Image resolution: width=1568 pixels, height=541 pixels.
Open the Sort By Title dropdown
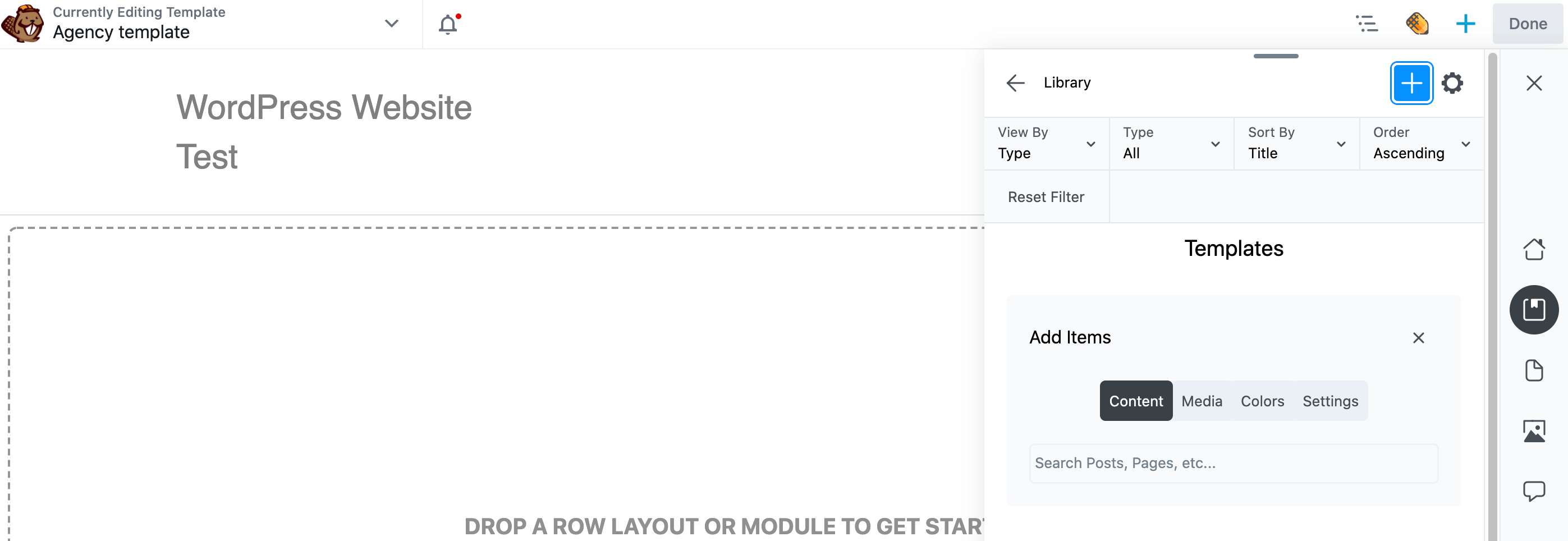click(x=1296, y=144)
